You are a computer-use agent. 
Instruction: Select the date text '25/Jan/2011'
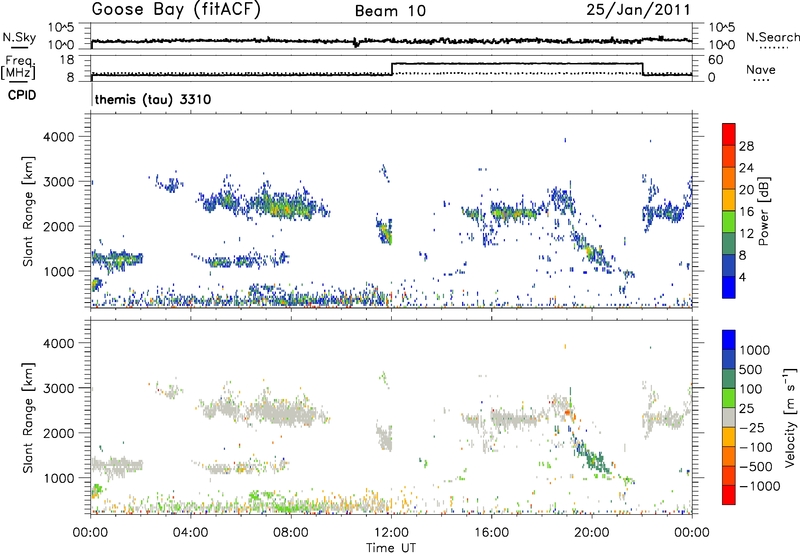(638, 9)
